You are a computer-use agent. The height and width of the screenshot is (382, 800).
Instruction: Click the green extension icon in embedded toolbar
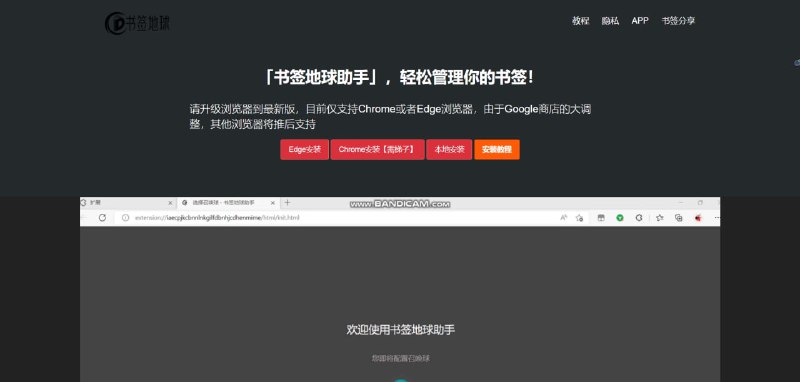pyautogui.click(x=620, y=218)
